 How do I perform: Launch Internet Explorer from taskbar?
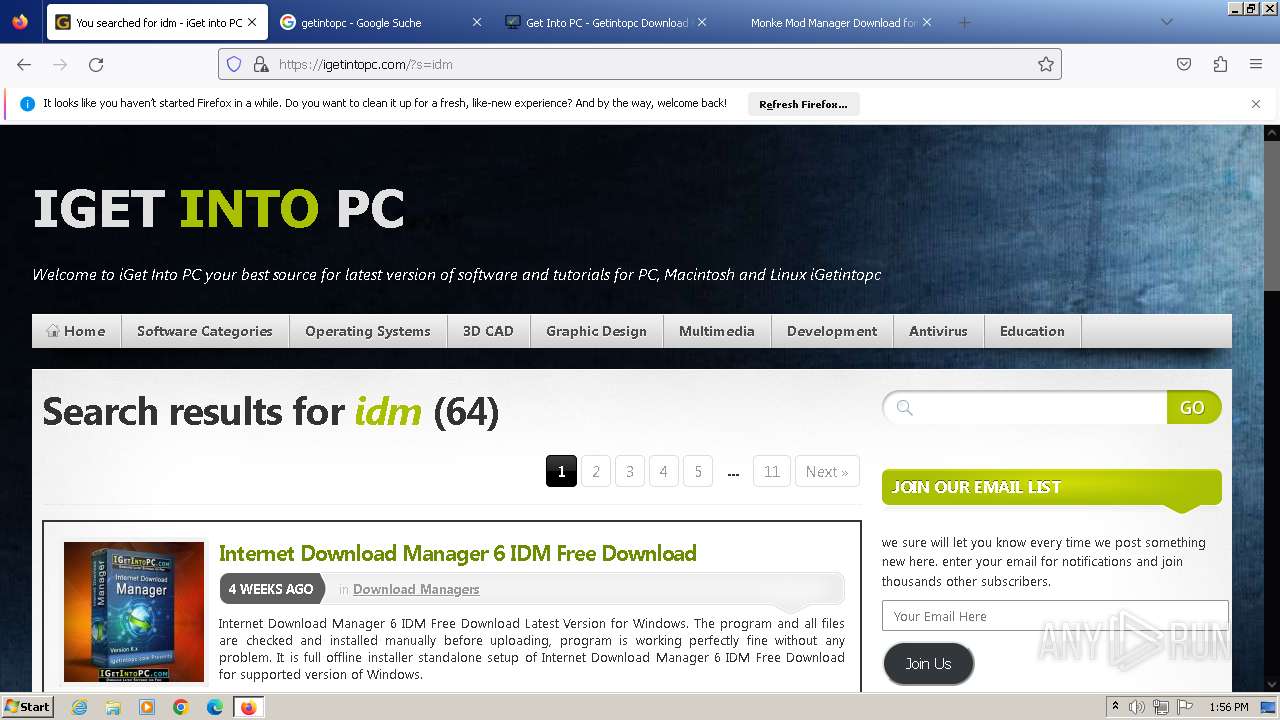point(80,707)
